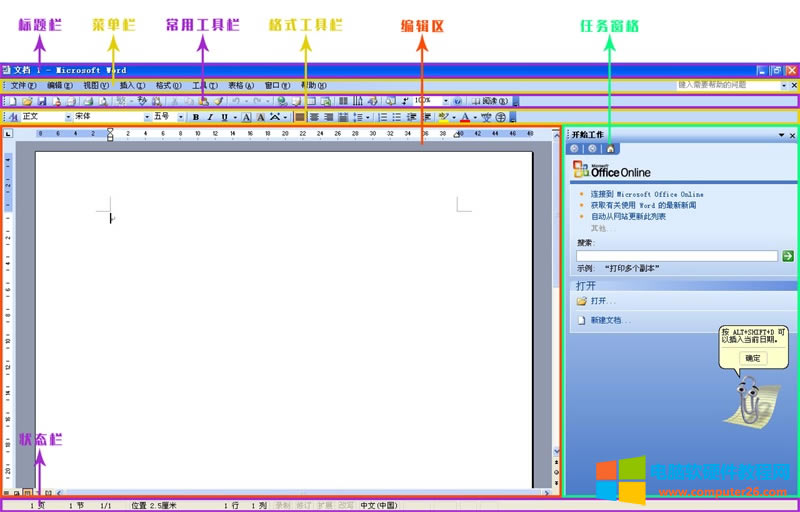Expand the Font Color dropdown arrow

coord(476,117)
